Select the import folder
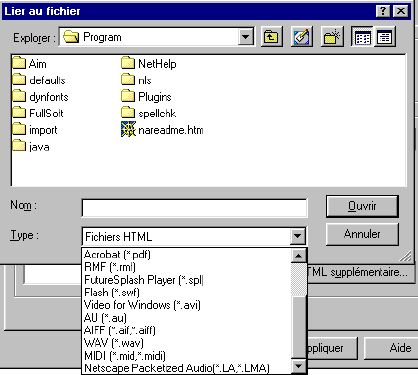The width and height of the screenshot is (418, 375). pyautogui.click(x=35, y=130)
